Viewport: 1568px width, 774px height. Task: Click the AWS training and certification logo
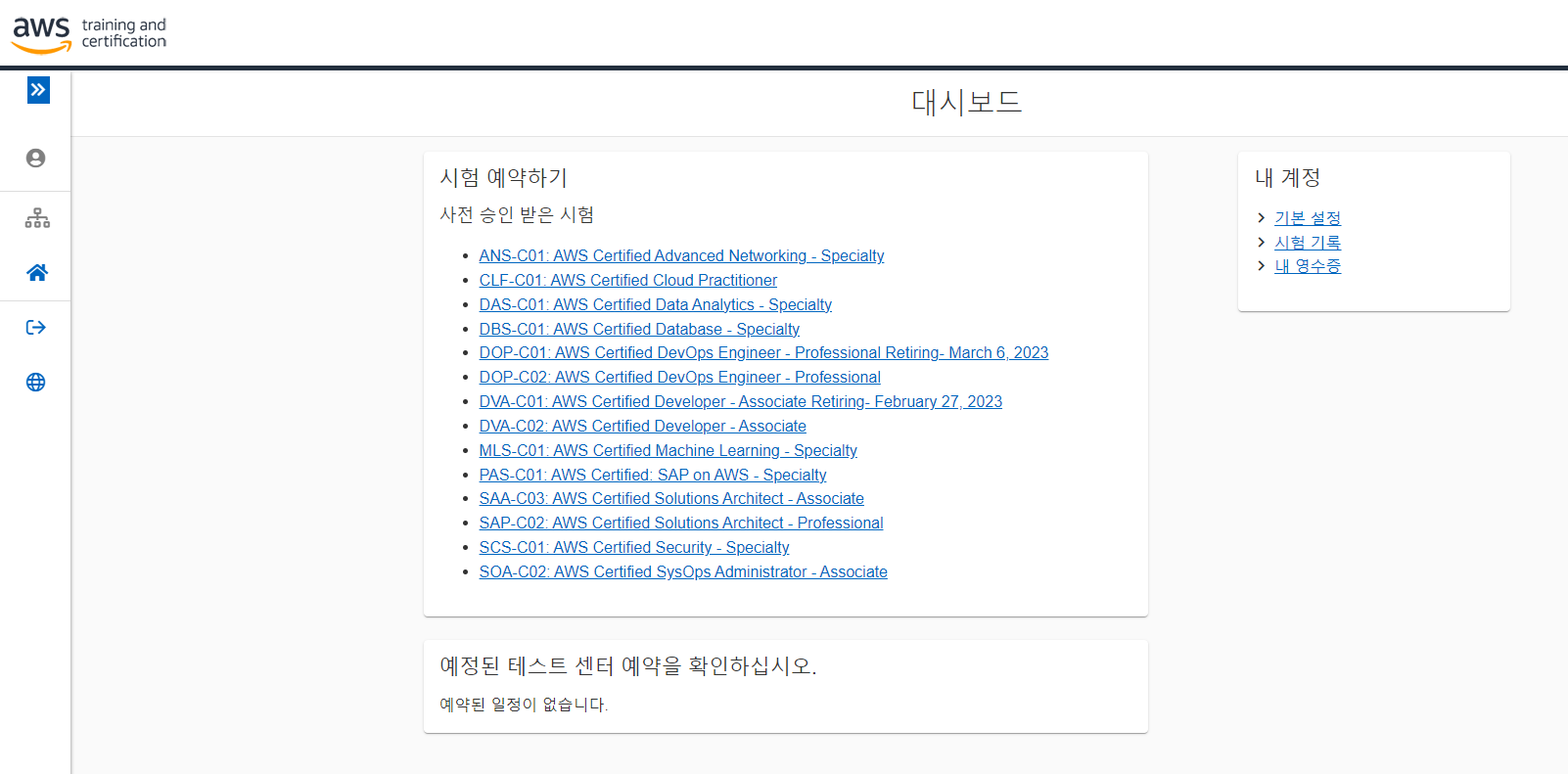click(89, 34)
